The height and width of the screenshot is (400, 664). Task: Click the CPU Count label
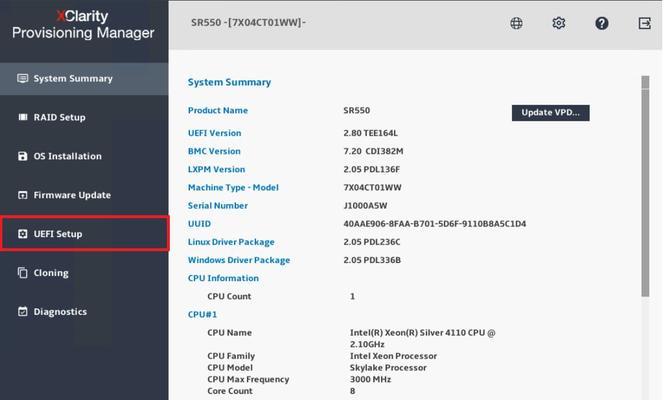pyautogui.click(x=229, y=296)
